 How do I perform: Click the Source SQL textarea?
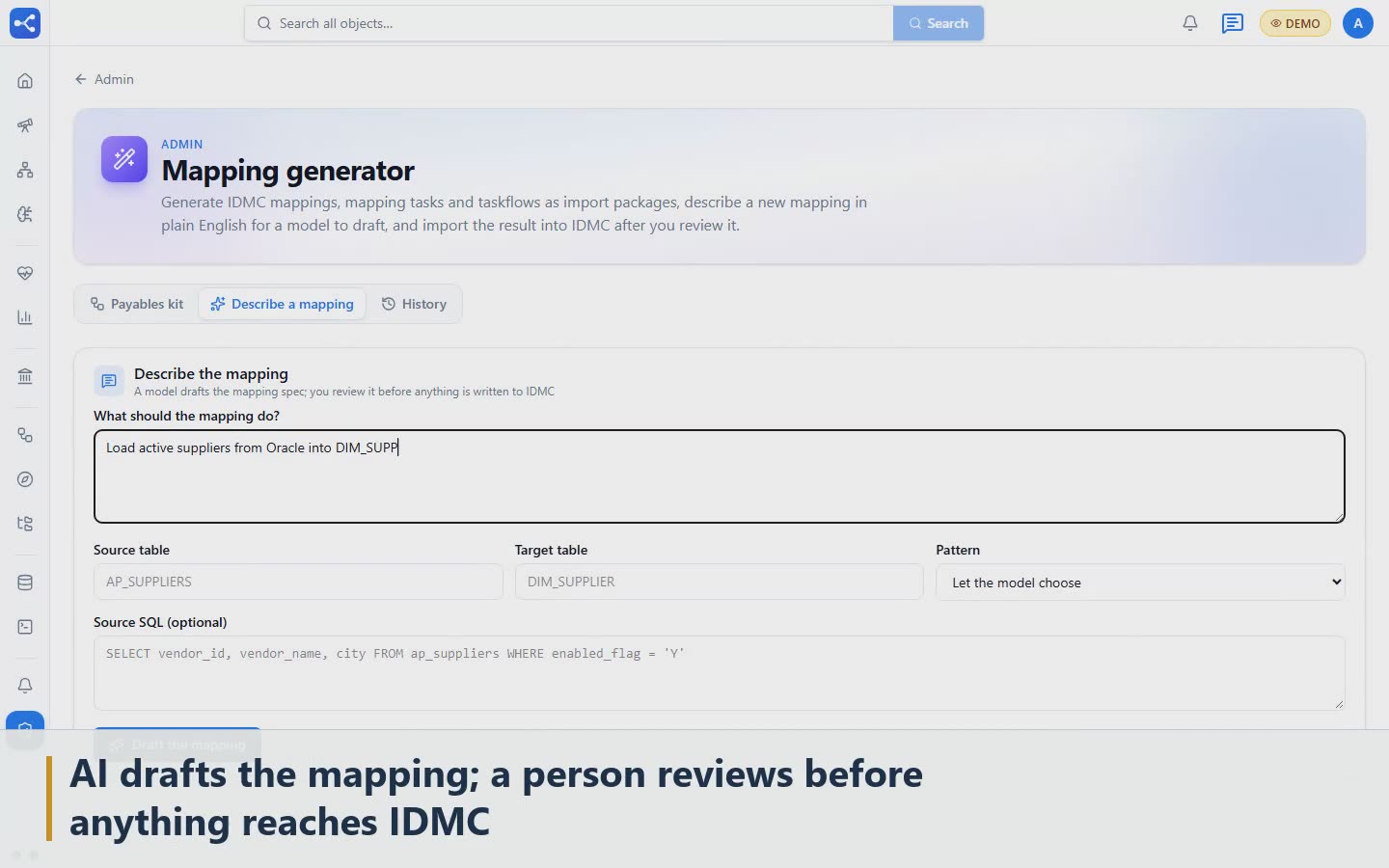click(x=720, y=673)
